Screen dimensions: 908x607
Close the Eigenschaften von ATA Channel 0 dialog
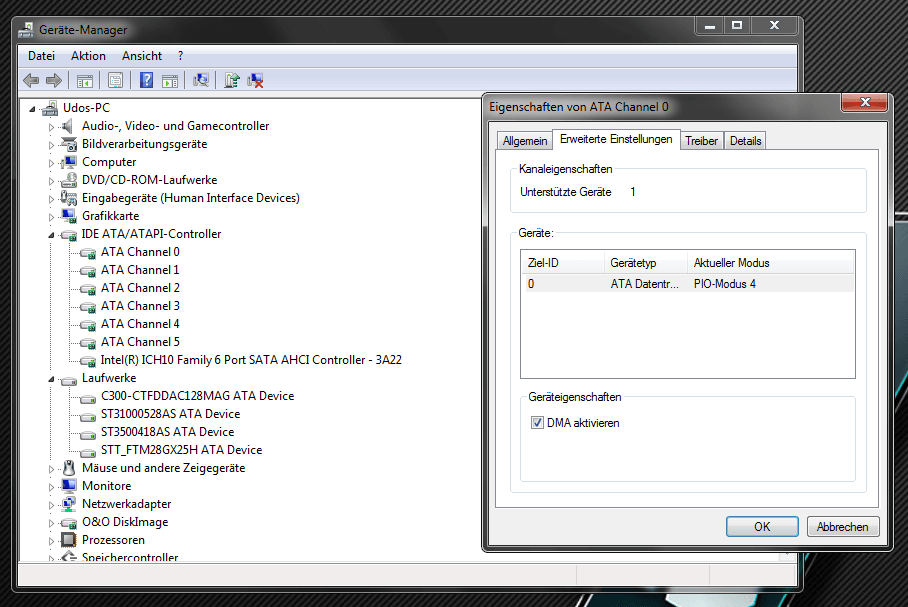coord(865,103)
